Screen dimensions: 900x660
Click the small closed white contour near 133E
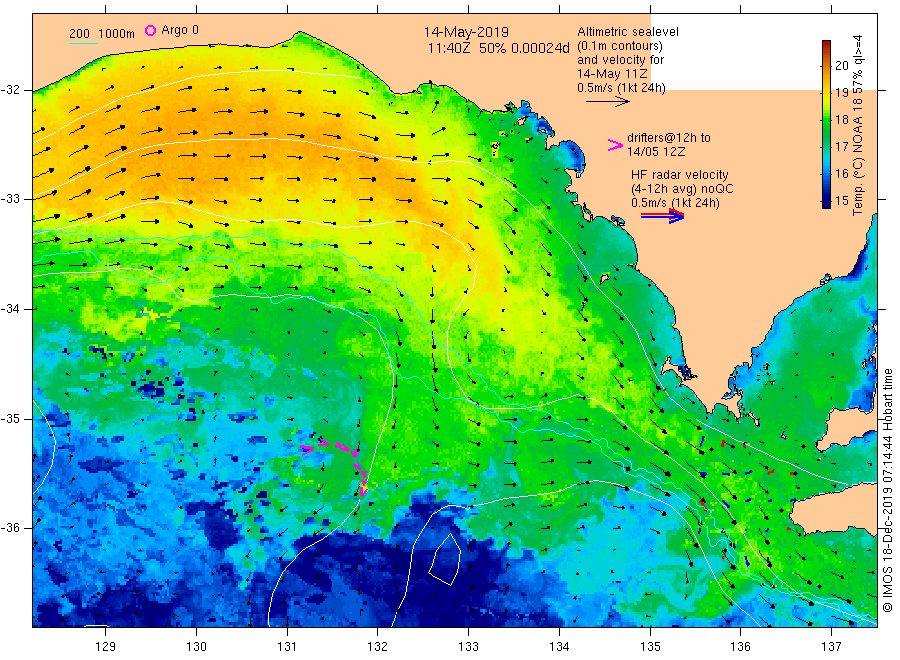445,559
